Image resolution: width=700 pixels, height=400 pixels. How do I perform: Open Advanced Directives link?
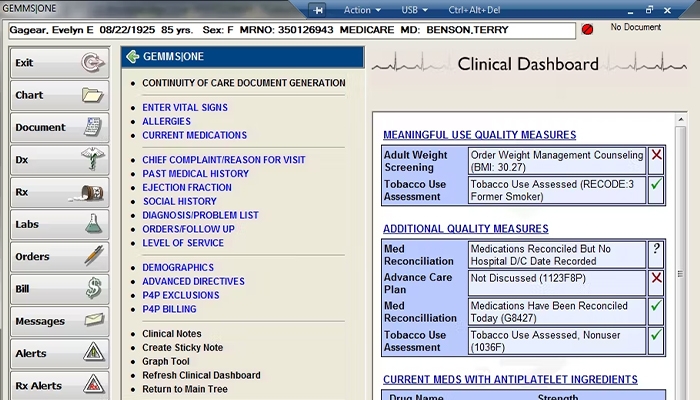coord(193,281)
